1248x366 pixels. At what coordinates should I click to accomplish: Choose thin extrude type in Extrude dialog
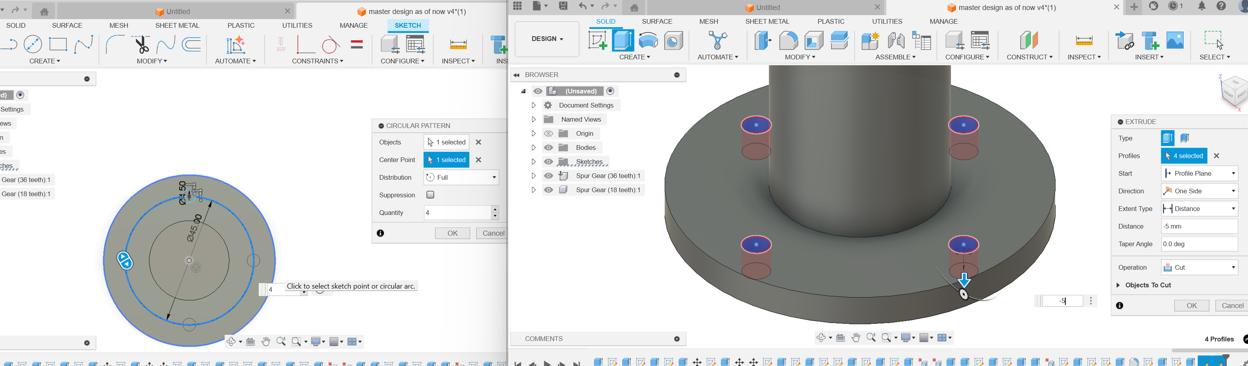coord(1185,138)
